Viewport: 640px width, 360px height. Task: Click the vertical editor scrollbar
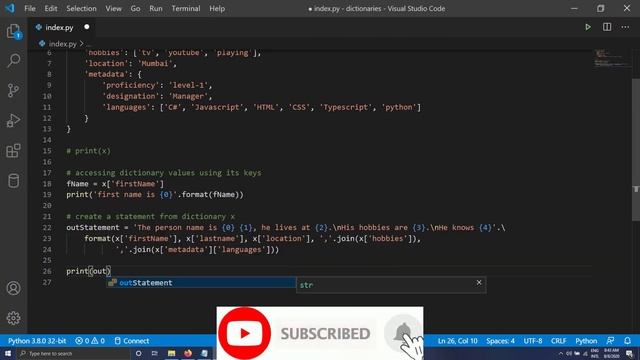[x=636, y=150]
